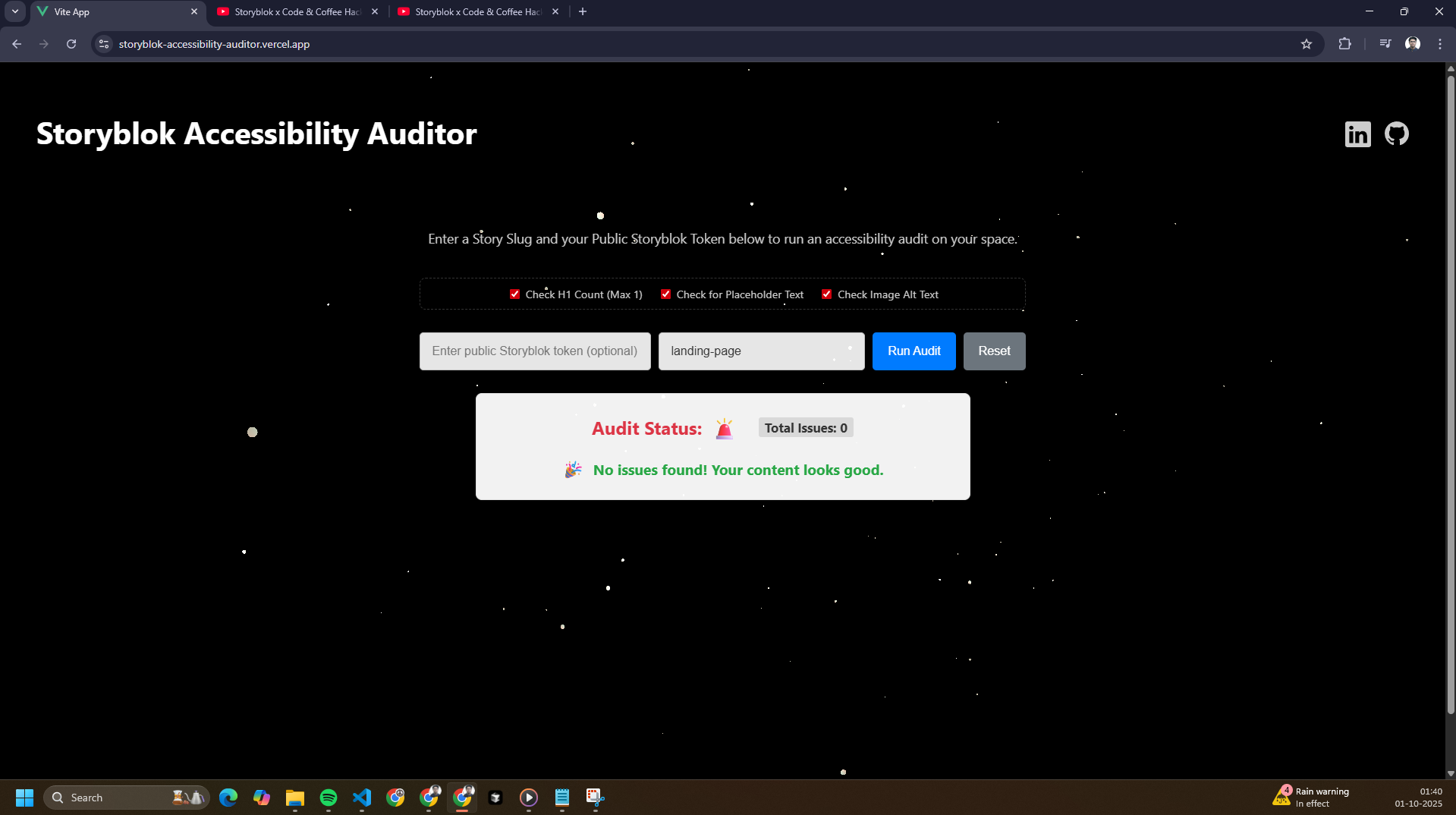Open the LinkedIn profile icon

[x=1357, y=134]
